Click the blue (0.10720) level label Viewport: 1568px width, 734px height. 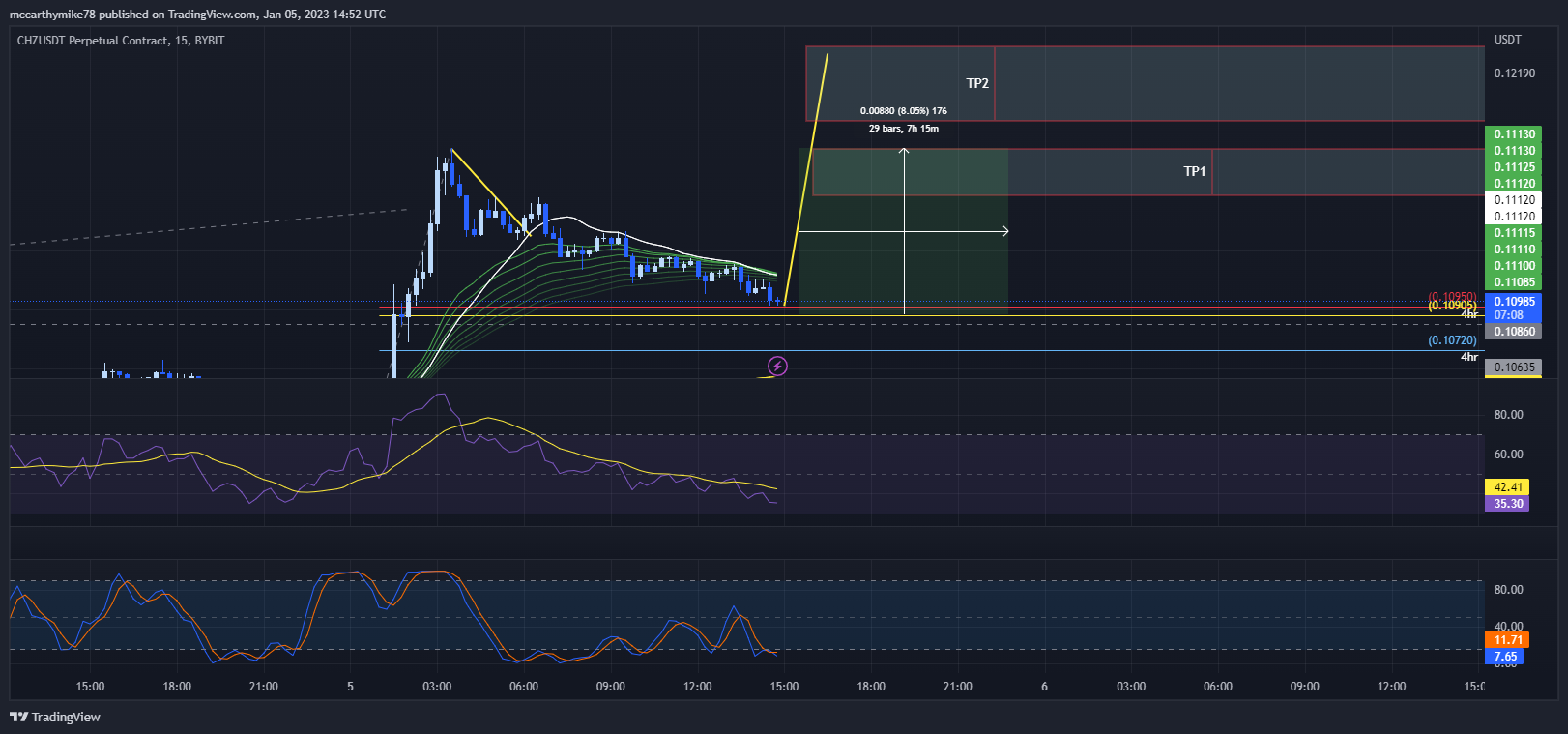tap(1453, 340)
